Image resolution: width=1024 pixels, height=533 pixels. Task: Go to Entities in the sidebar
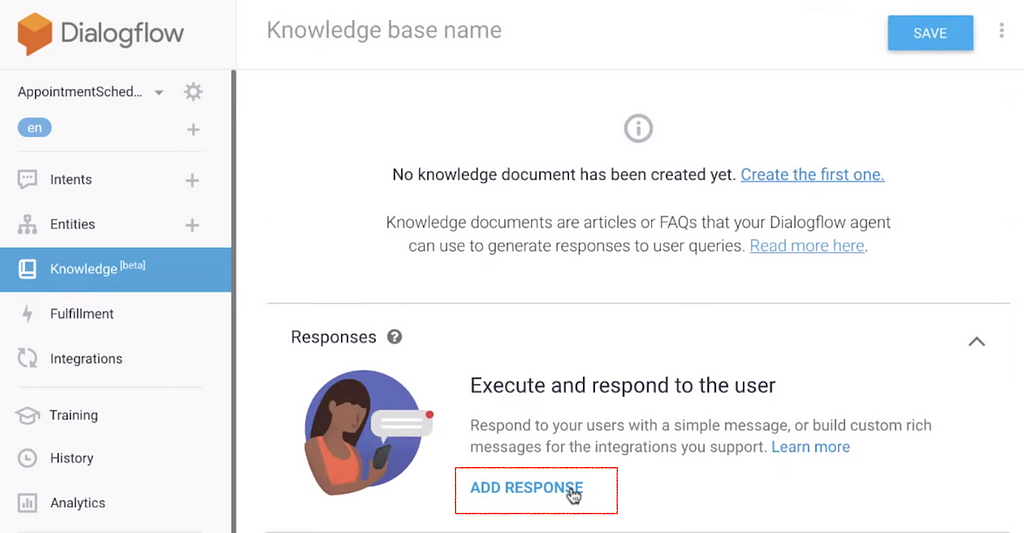click(x=72, y=225)
